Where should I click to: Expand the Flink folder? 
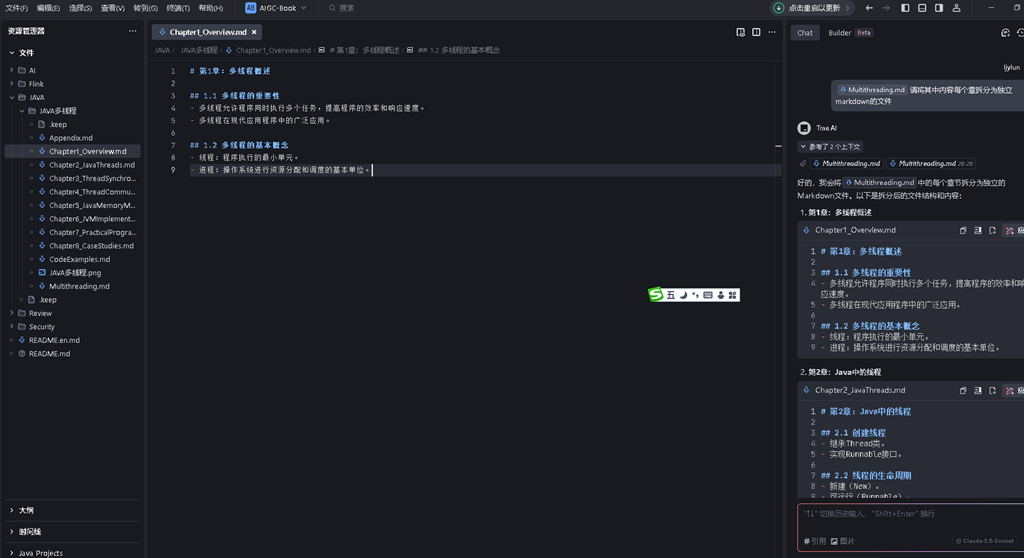click(37, 84)
